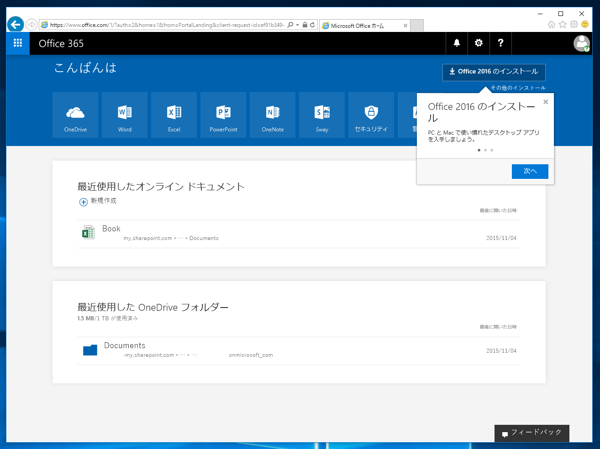The height and width of the screenshot is (449, 600).
Task: Click the smiley feedback icon in browser
Action: click(585, 24)
